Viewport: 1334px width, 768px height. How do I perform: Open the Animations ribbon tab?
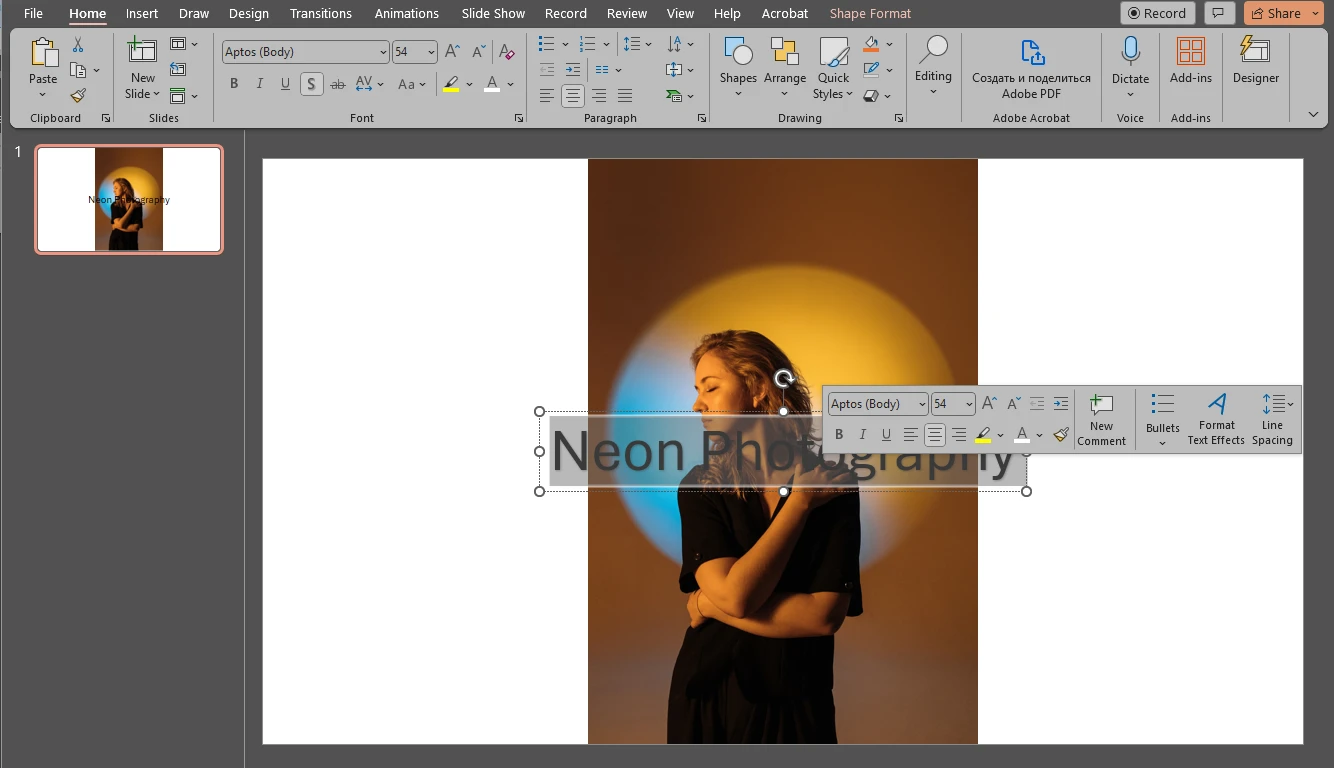coord(406,13)
